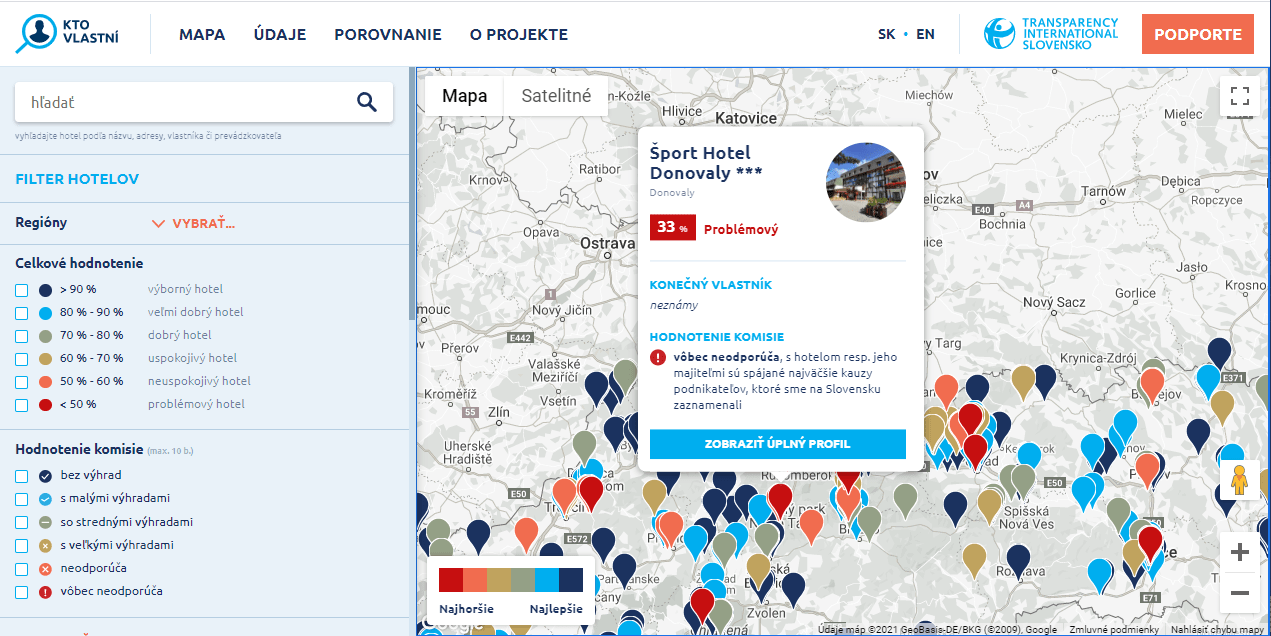
Task: Click the dark red Najhoršie legend swatch
Action: 451,581
